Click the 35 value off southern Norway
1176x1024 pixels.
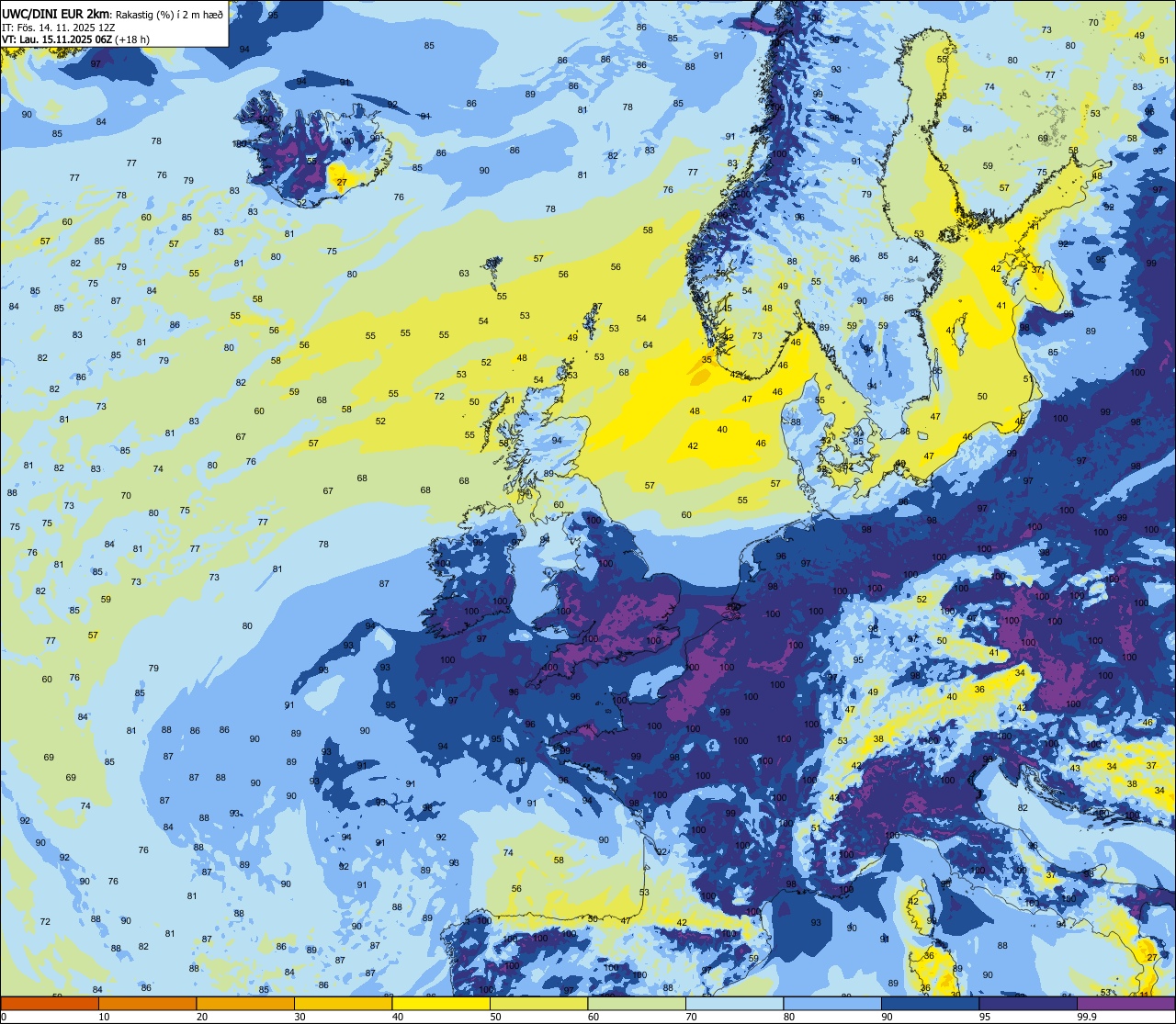[707, 360]
